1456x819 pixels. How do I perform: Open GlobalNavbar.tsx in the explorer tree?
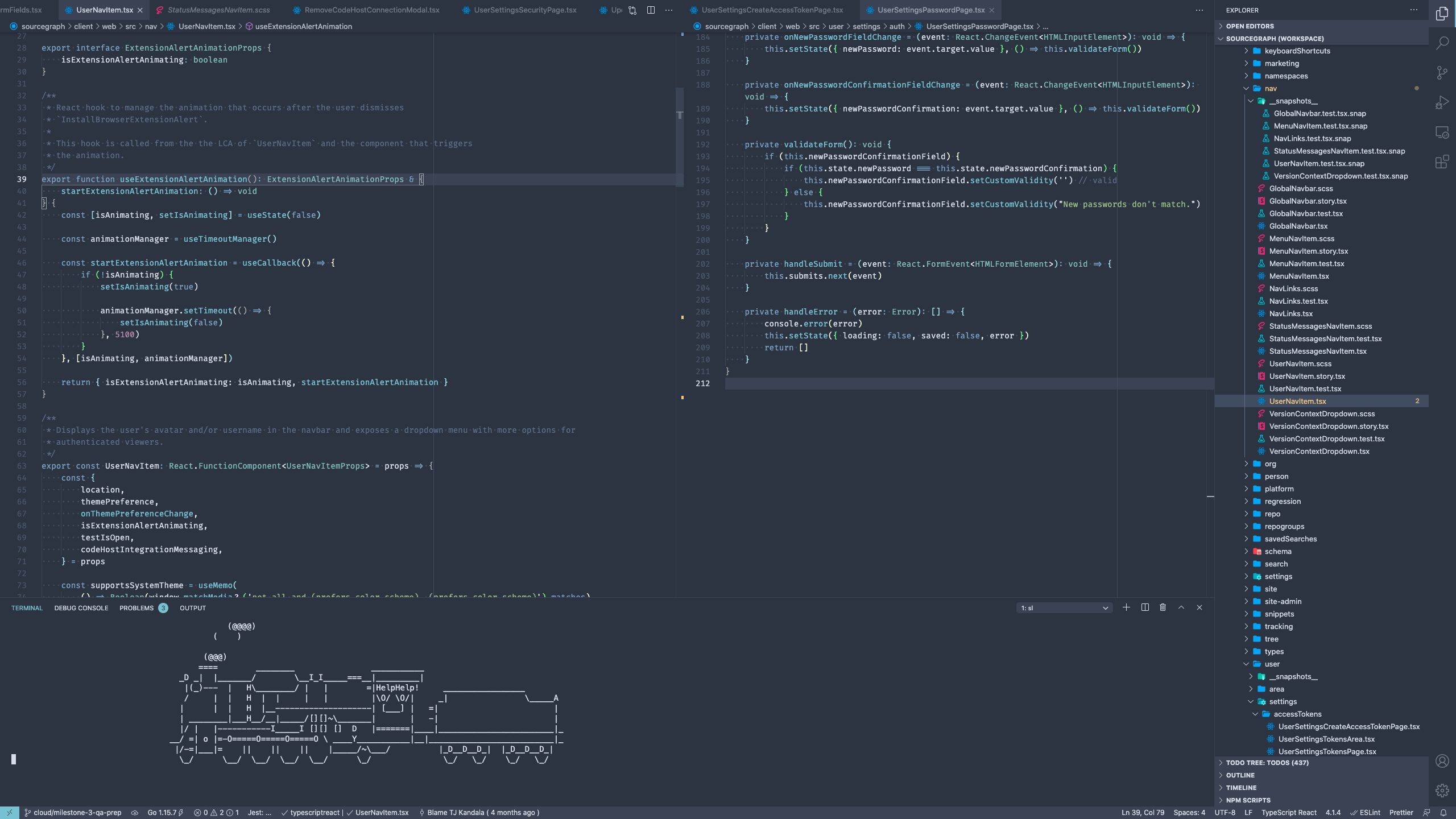coord(1298,226)
